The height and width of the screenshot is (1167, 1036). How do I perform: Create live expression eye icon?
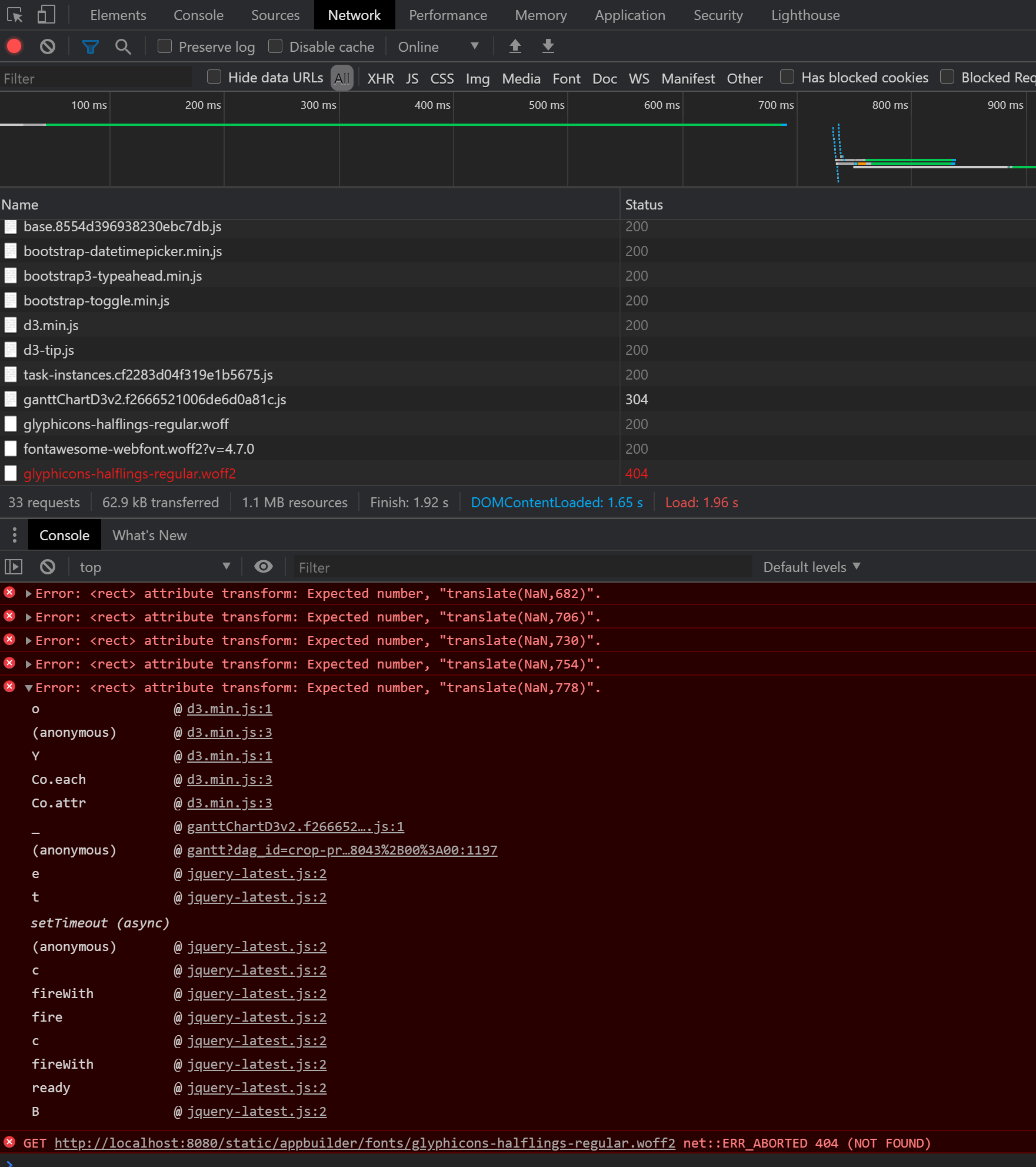coord(263,566)
